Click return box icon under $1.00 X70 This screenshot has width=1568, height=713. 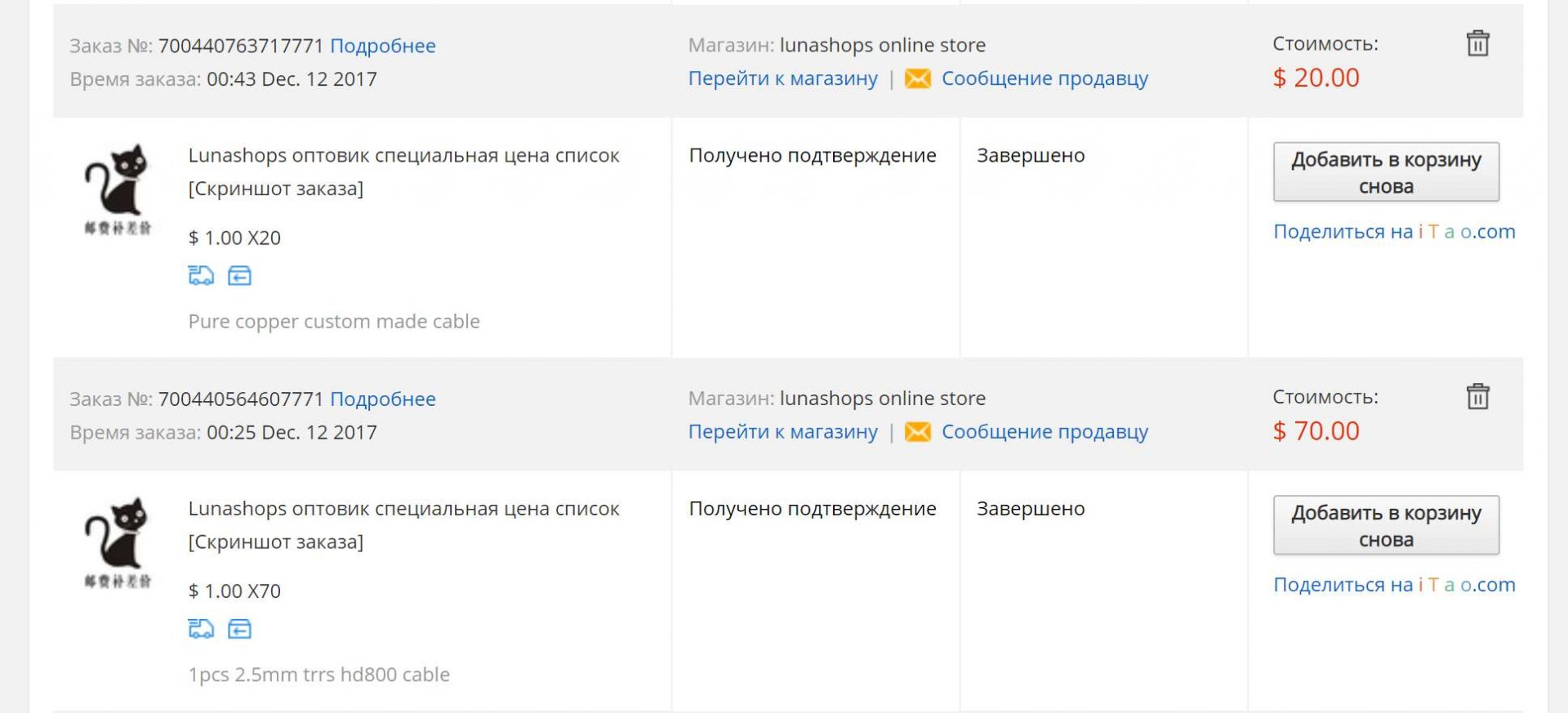239,629
